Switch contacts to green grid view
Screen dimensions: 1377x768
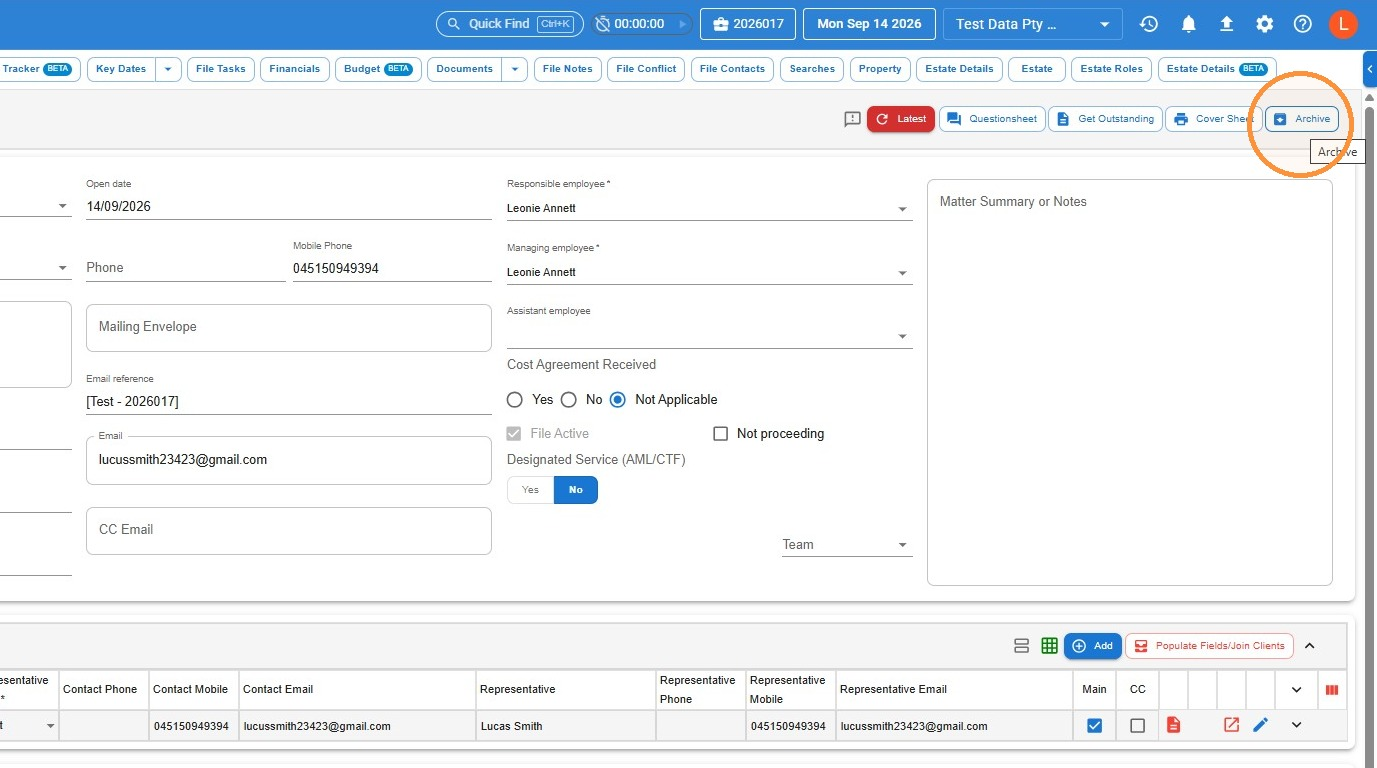pos(1049,646)
